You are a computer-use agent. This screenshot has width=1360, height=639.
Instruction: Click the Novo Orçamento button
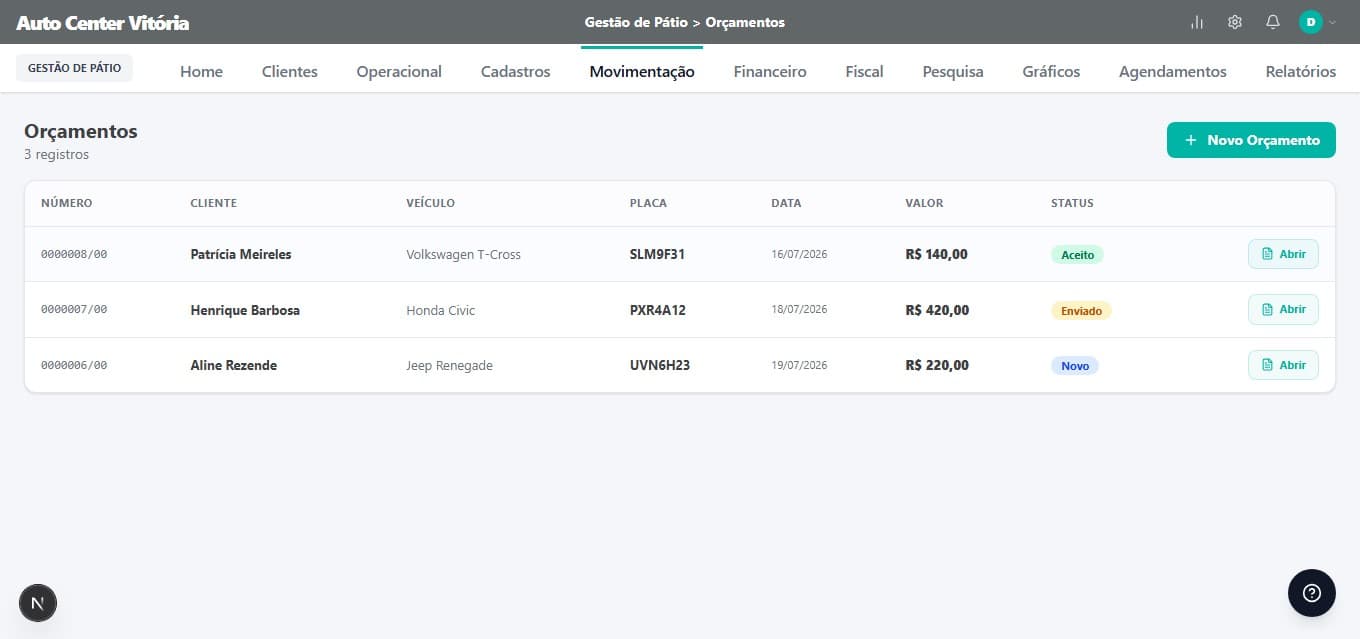(x=1251, y=140)
